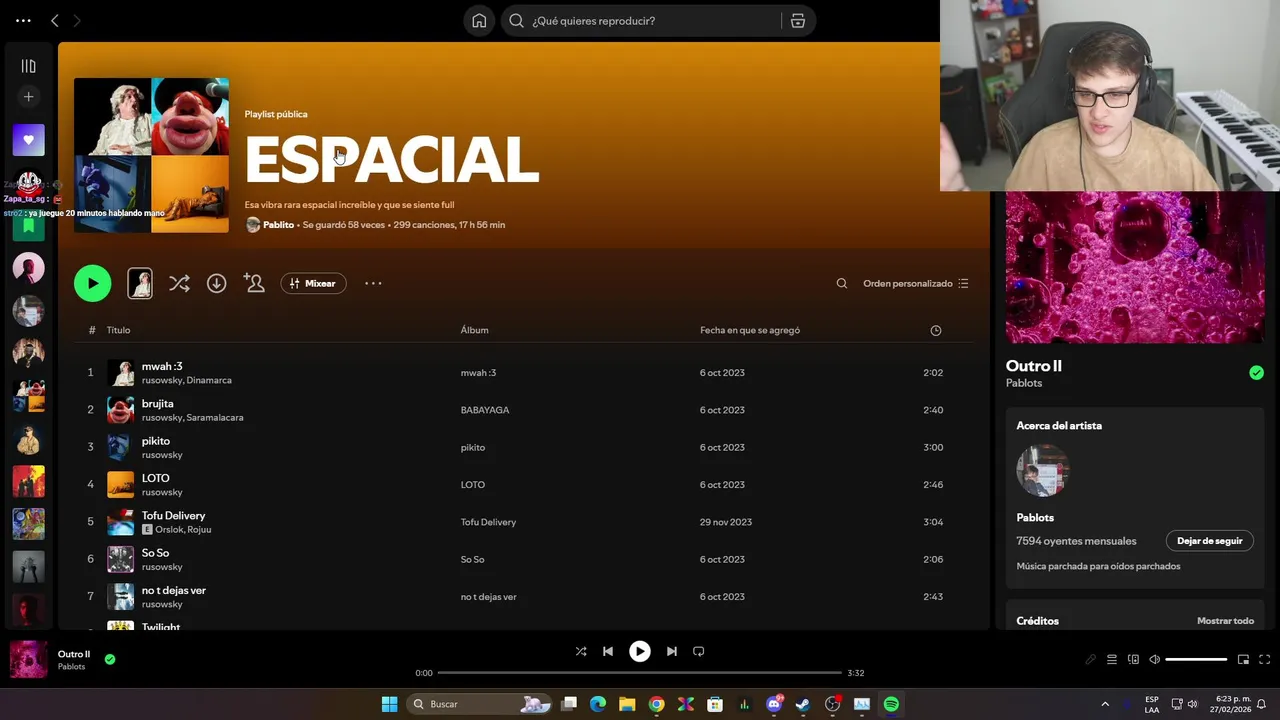Open the Browse icon in search bar
Image resolution: width=1280 pixels, height=720 pixels.
coord(798,20)
